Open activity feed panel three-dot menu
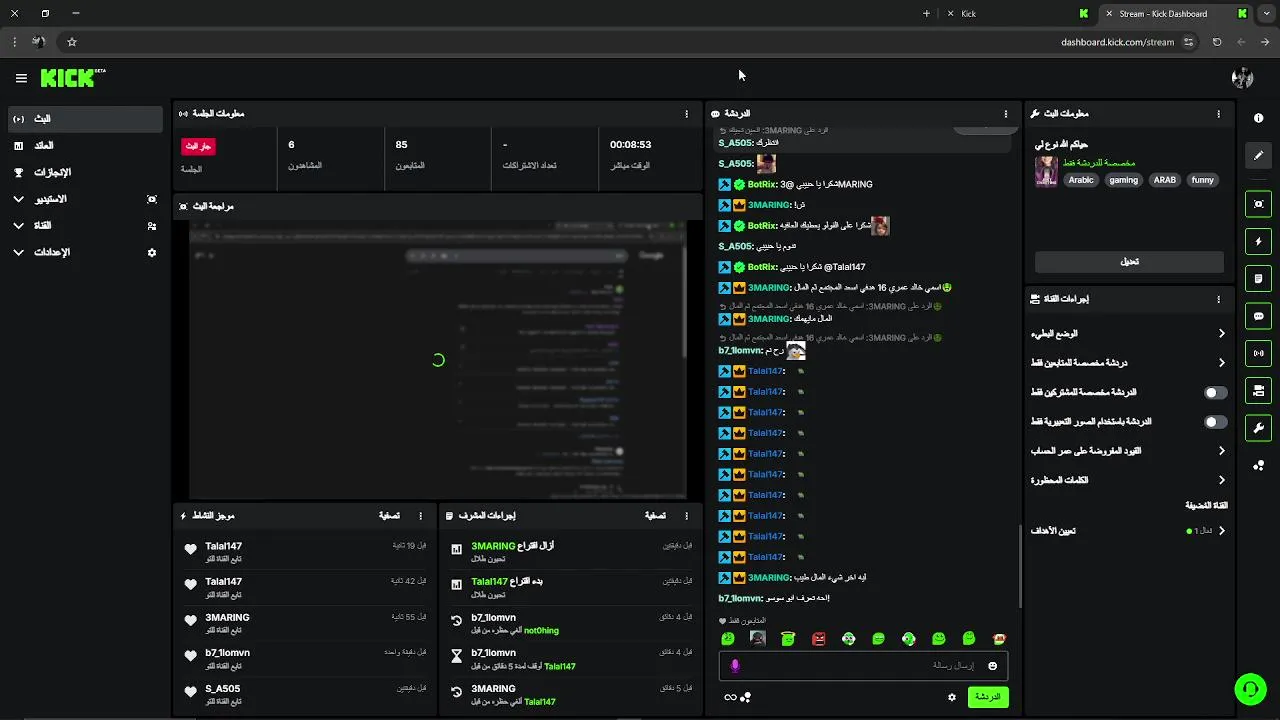1280x720 pixels. point(420,516)
